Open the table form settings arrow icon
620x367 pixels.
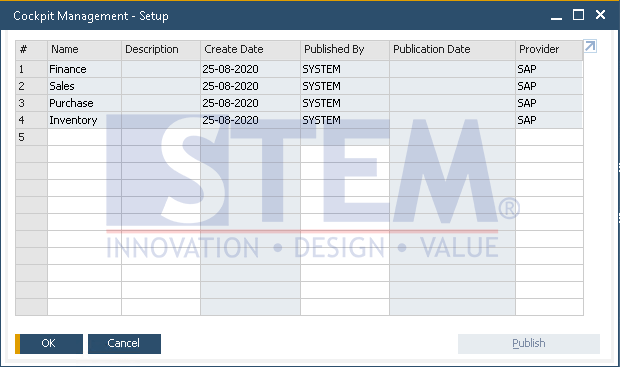[590, 46]
